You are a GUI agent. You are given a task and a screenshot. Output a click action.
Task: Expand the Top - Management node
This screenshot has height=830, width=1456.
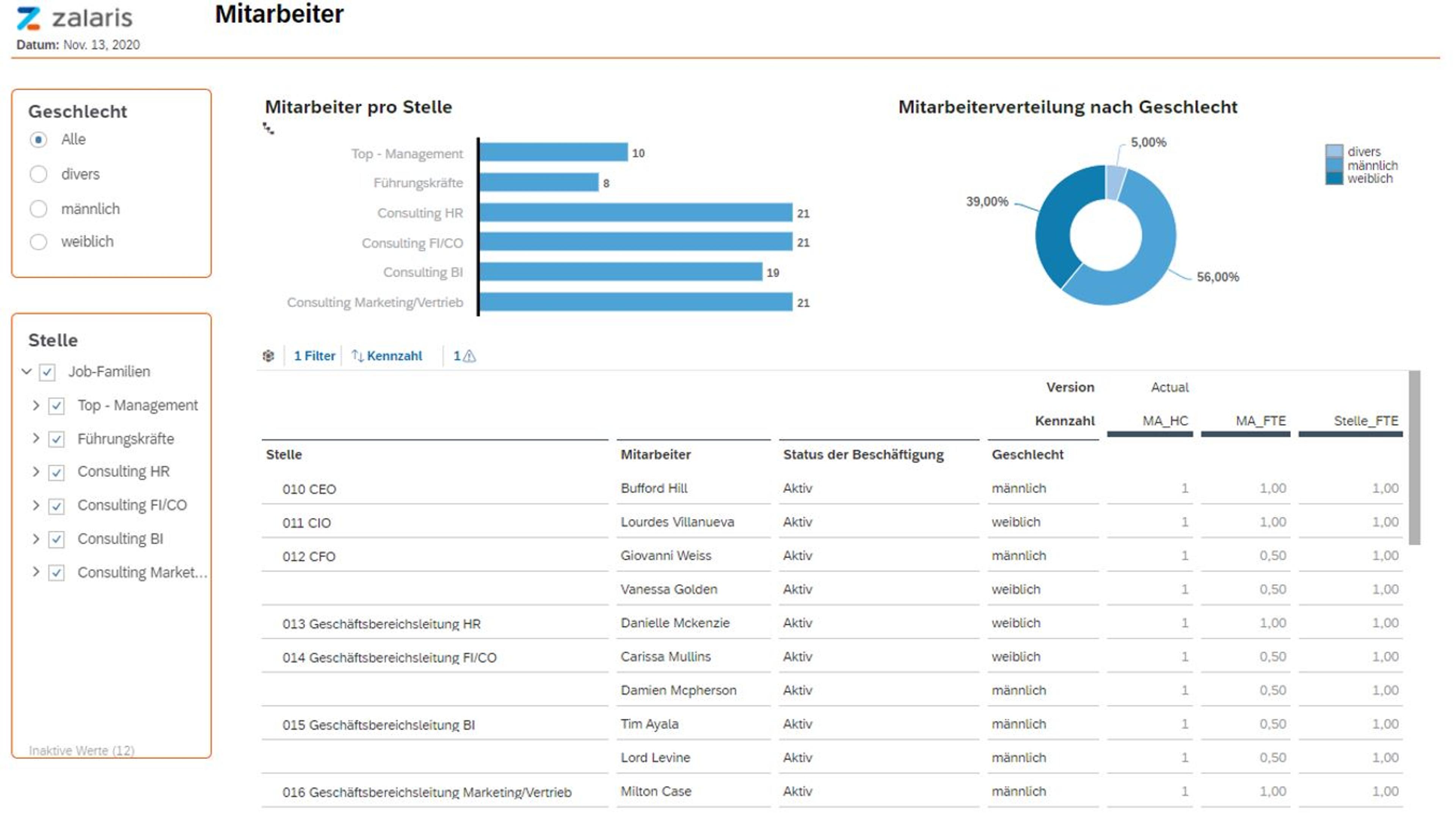(x=36, y=405)
